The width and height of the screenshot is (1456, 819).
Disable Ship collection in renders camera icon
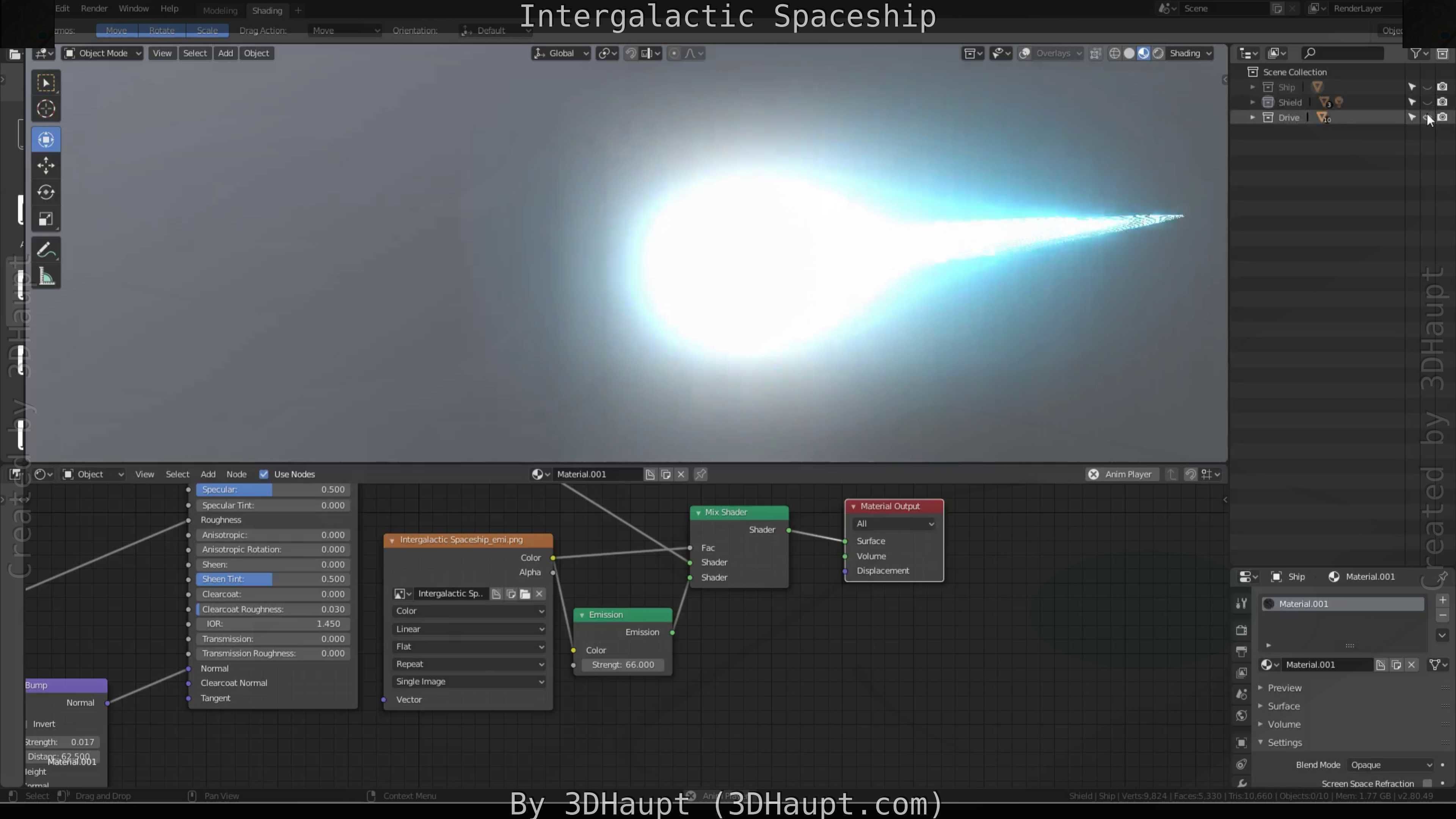click(1442, 87)
